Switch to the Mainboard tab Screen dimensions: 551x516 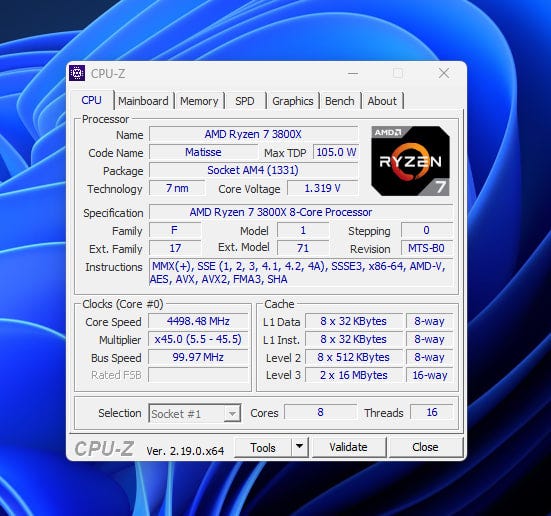143,101
